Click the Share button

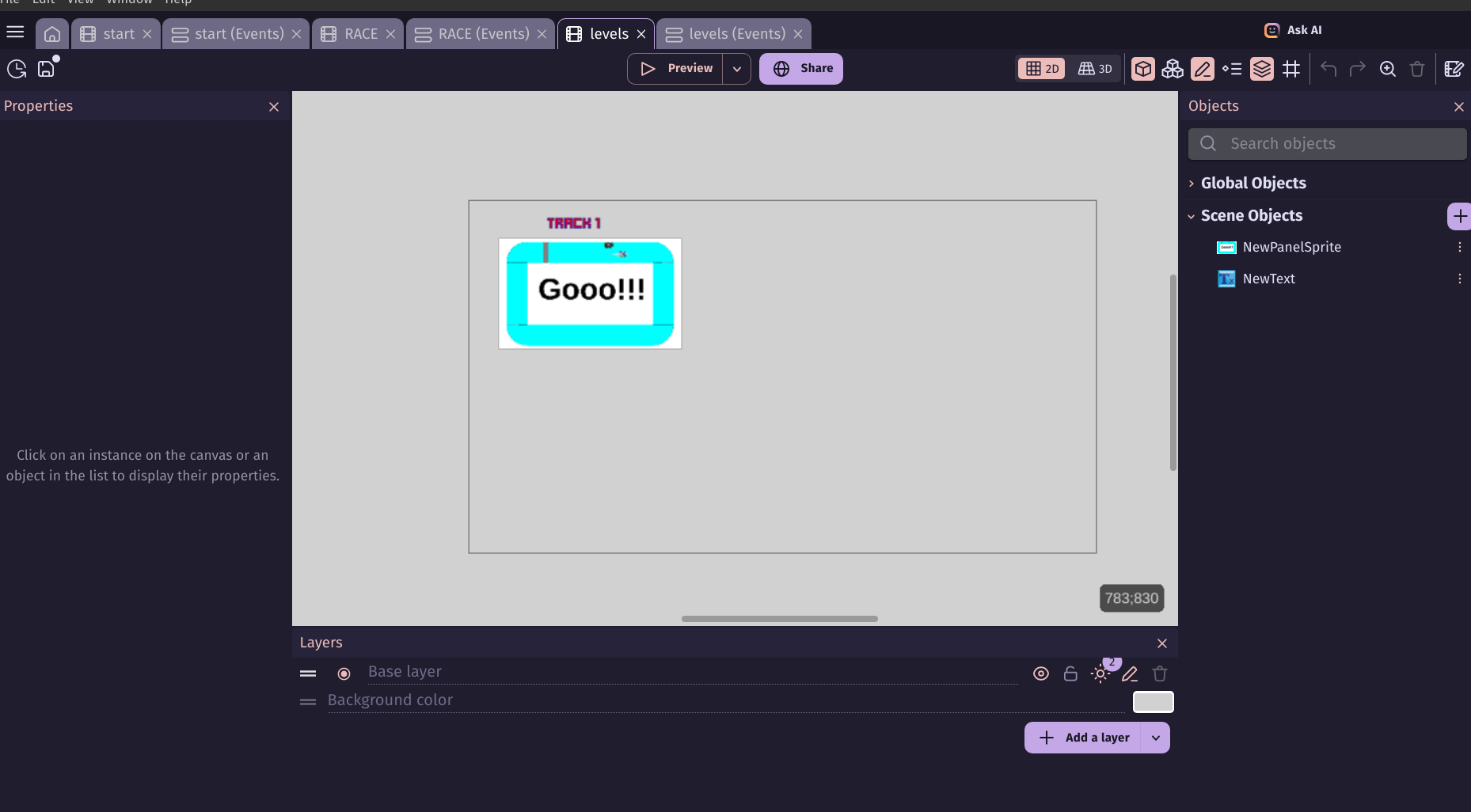coord(801,69)
